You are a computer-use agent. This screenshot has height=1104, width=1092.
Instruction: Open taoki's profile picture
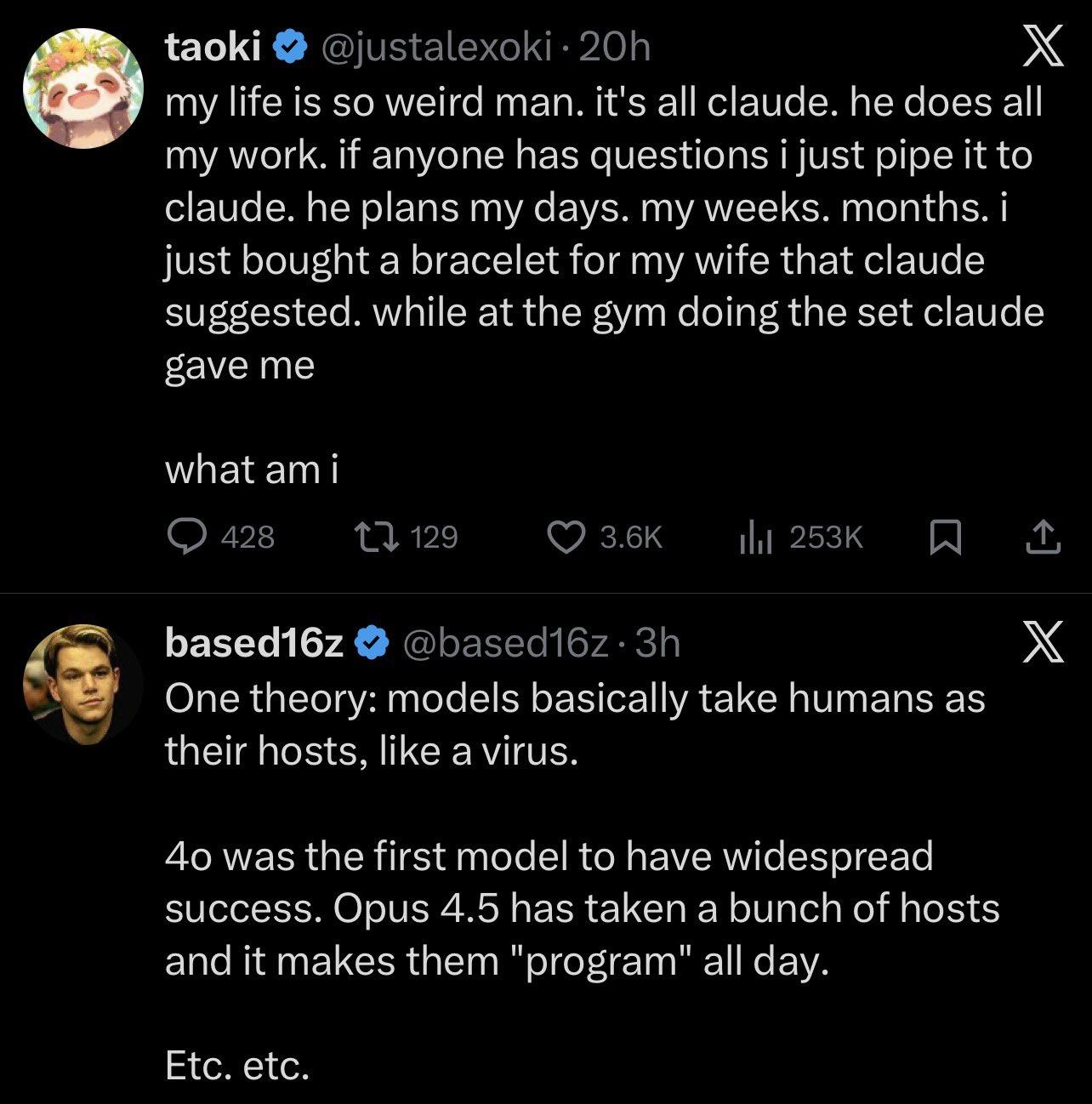point(83,88)
